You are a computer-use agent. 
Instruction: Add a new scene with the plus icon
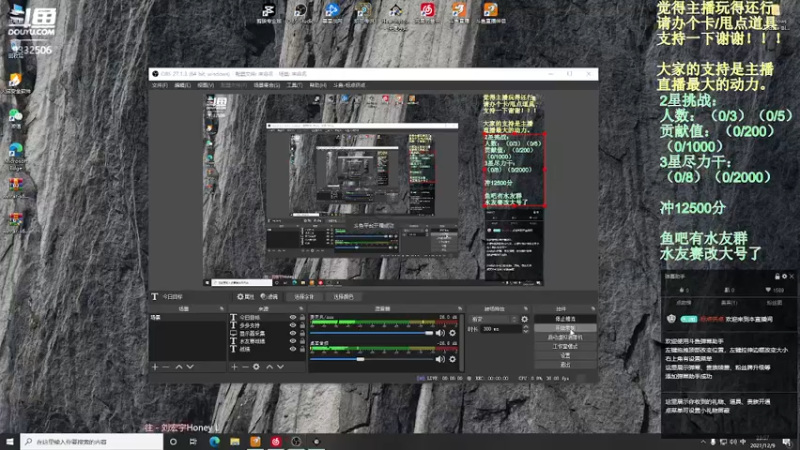coord(155,367)
